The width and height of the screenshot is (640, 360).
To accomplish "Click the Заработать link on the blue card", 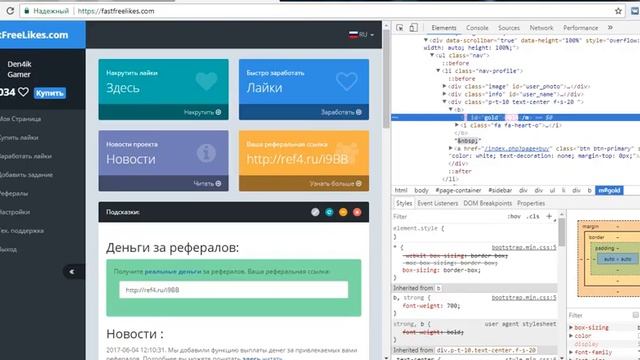I will click(341, 112).
